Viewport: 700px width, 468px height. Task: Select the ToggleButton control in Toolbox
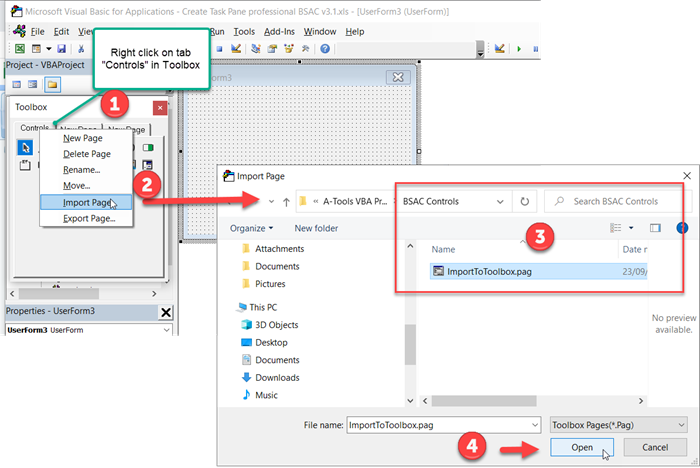pos(148,147)
